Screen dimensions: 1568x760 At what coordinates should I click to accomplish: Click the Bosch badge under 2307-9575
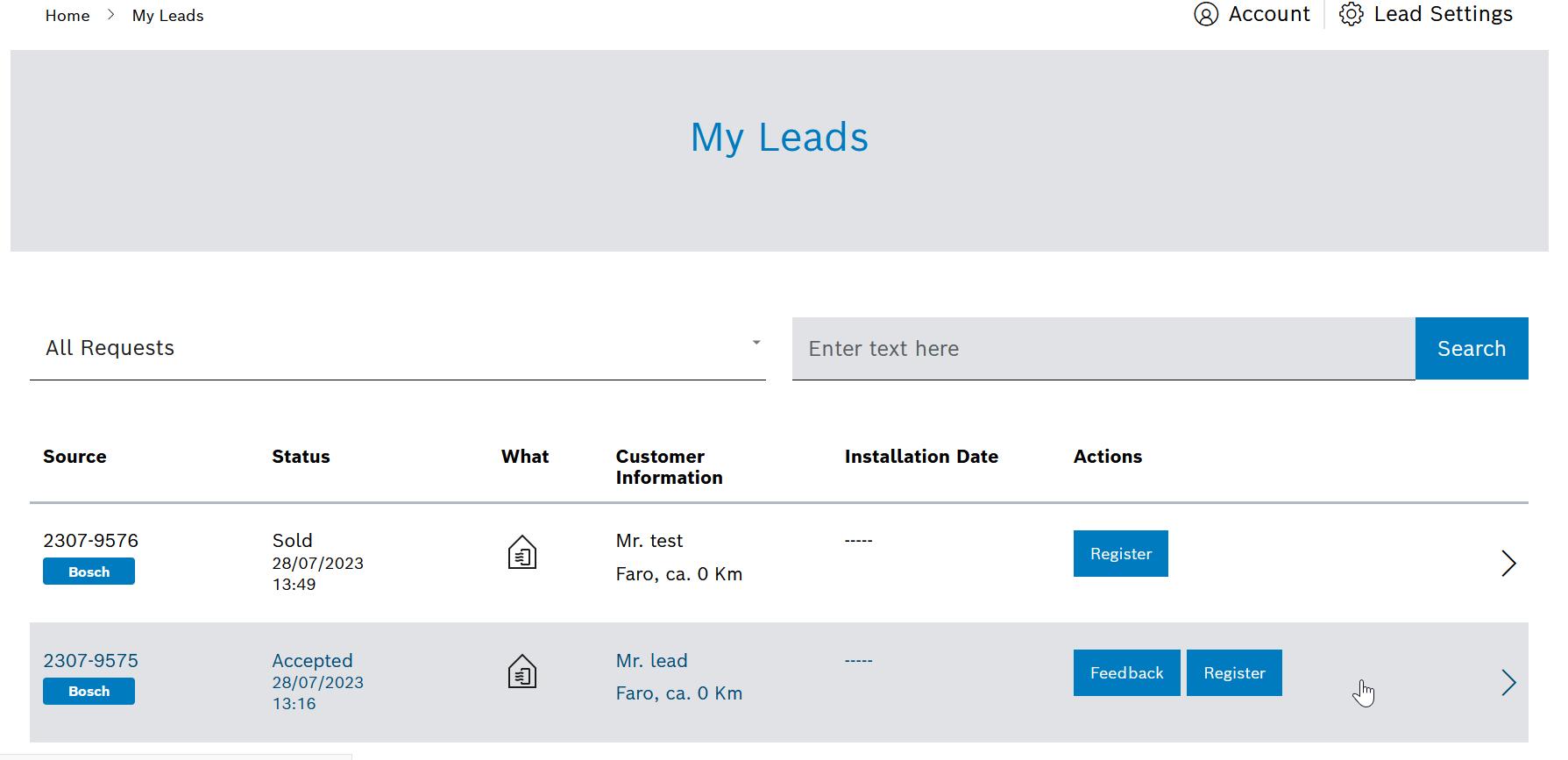[x=89, y=691]
